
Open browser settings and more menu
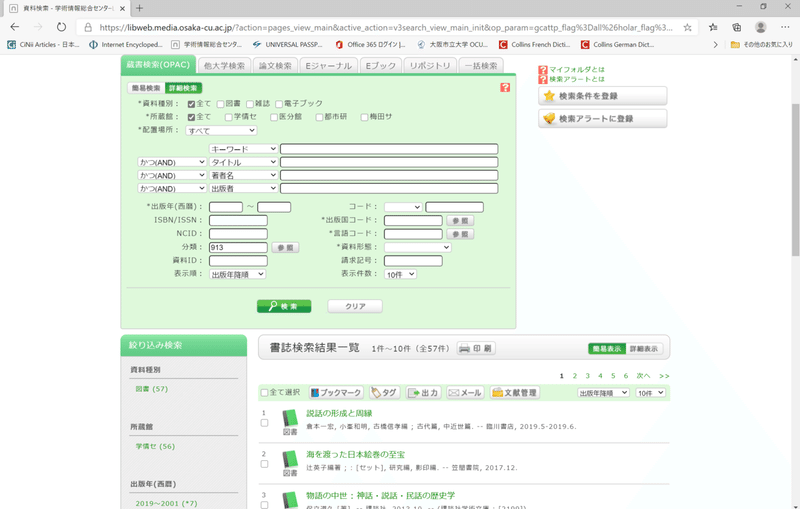click(785, 28)
